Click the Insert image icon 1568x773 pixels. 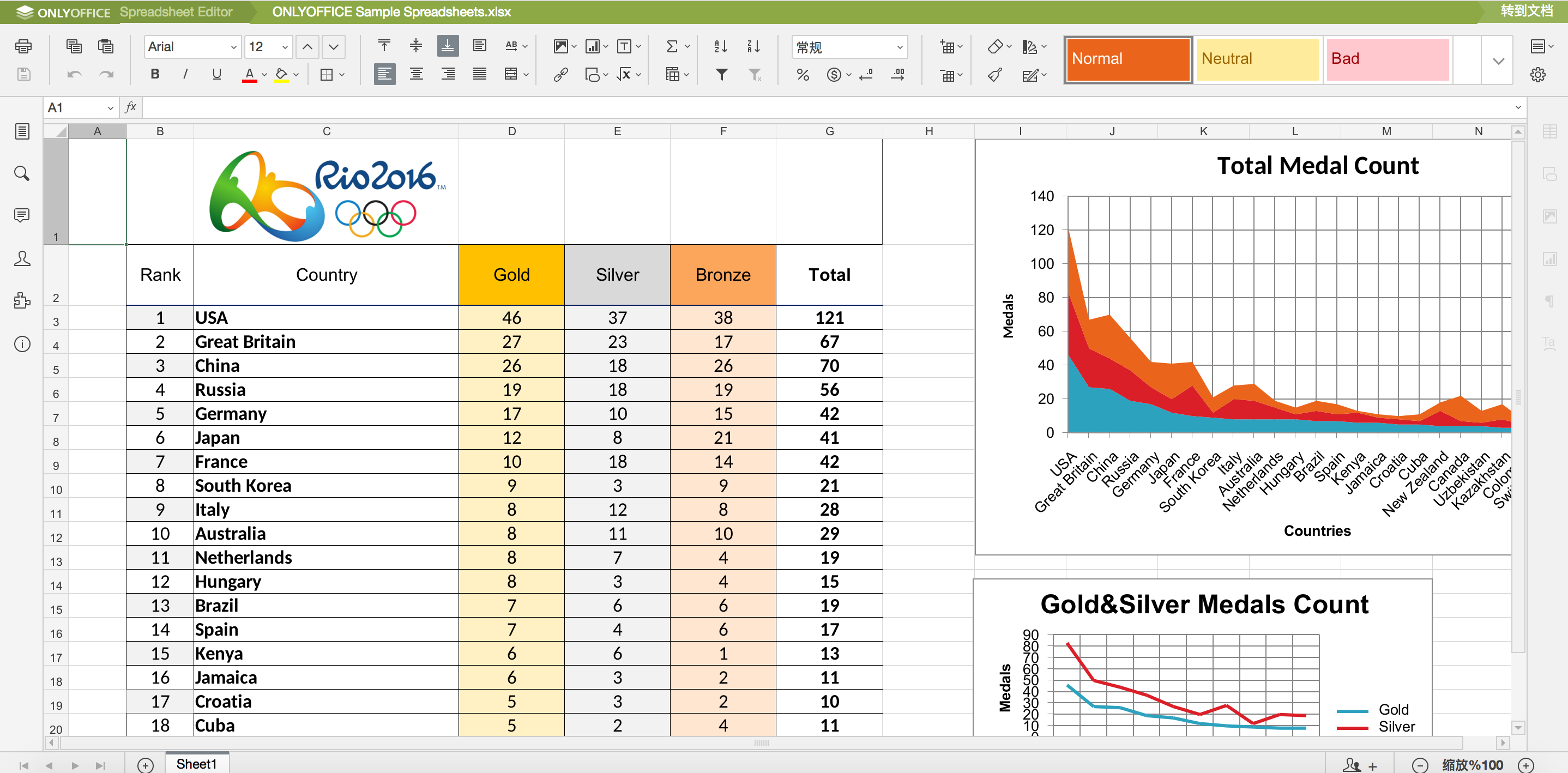coord(560,46)
